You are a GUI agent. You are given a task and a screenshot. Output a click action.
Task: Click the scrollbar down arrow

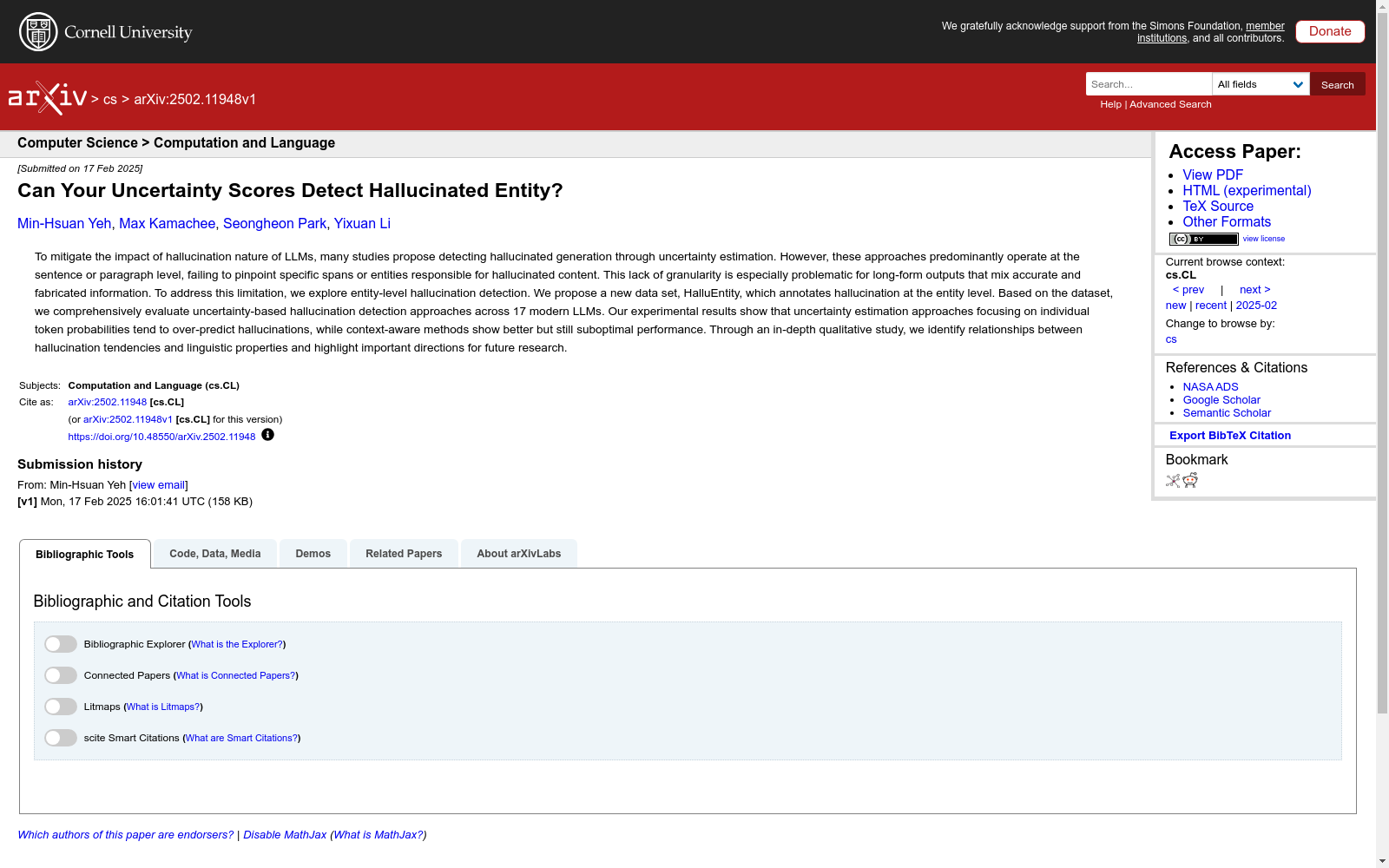point(1382,861)
